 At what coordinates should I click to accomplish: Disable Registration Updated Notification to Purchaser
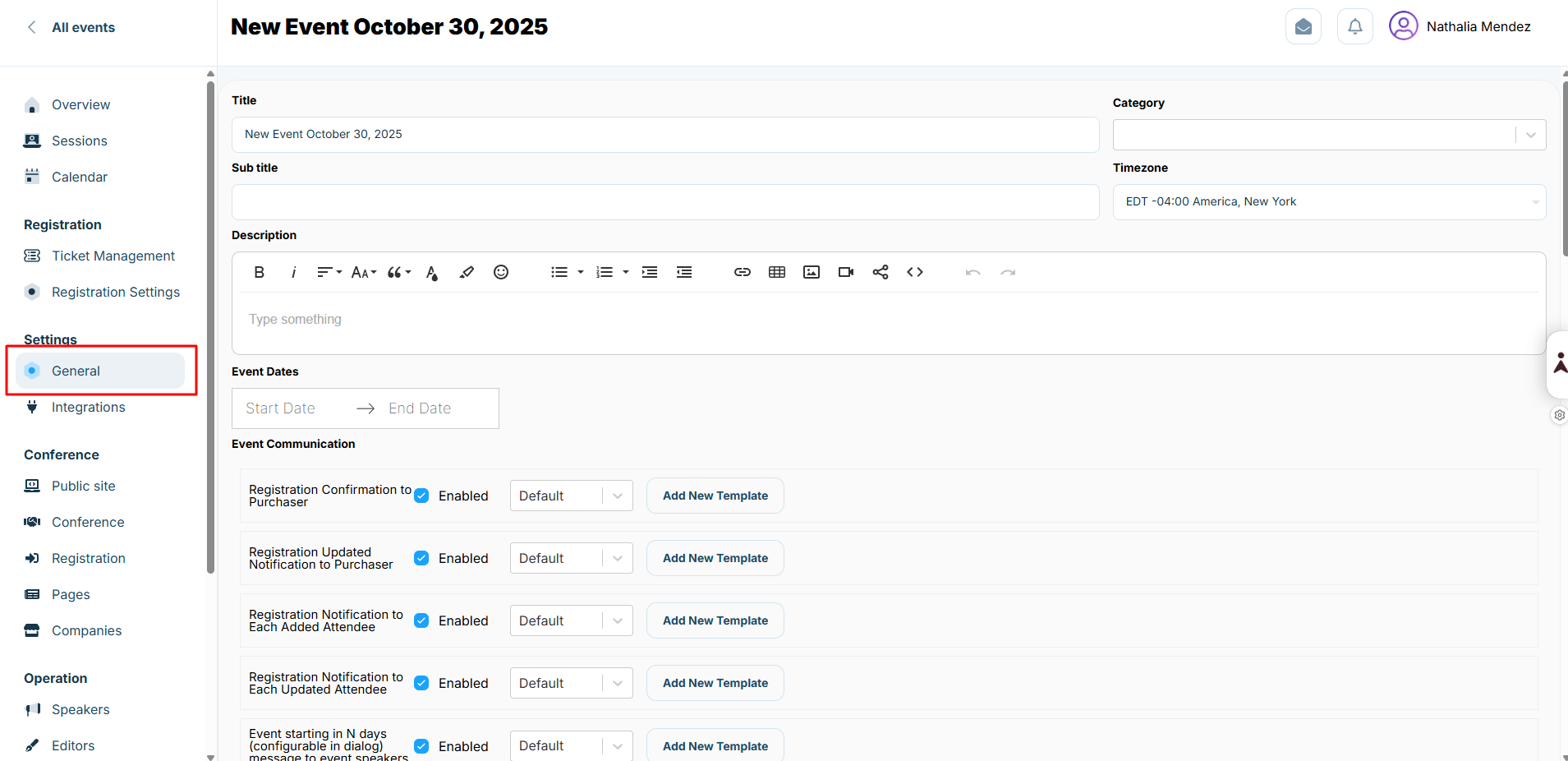tap(421, 558)
